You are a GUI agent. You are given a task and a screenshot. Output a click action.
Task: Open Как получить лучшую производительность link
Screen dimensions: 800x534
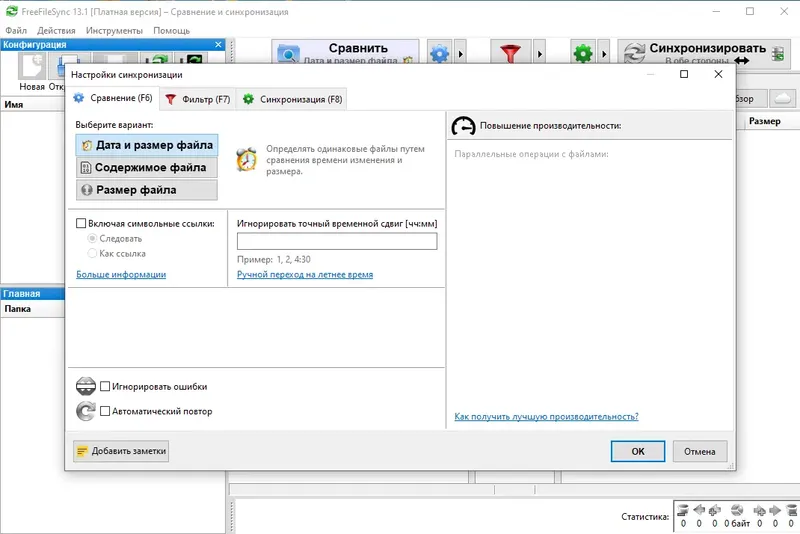pyautogui.click(x=546, y=417)
